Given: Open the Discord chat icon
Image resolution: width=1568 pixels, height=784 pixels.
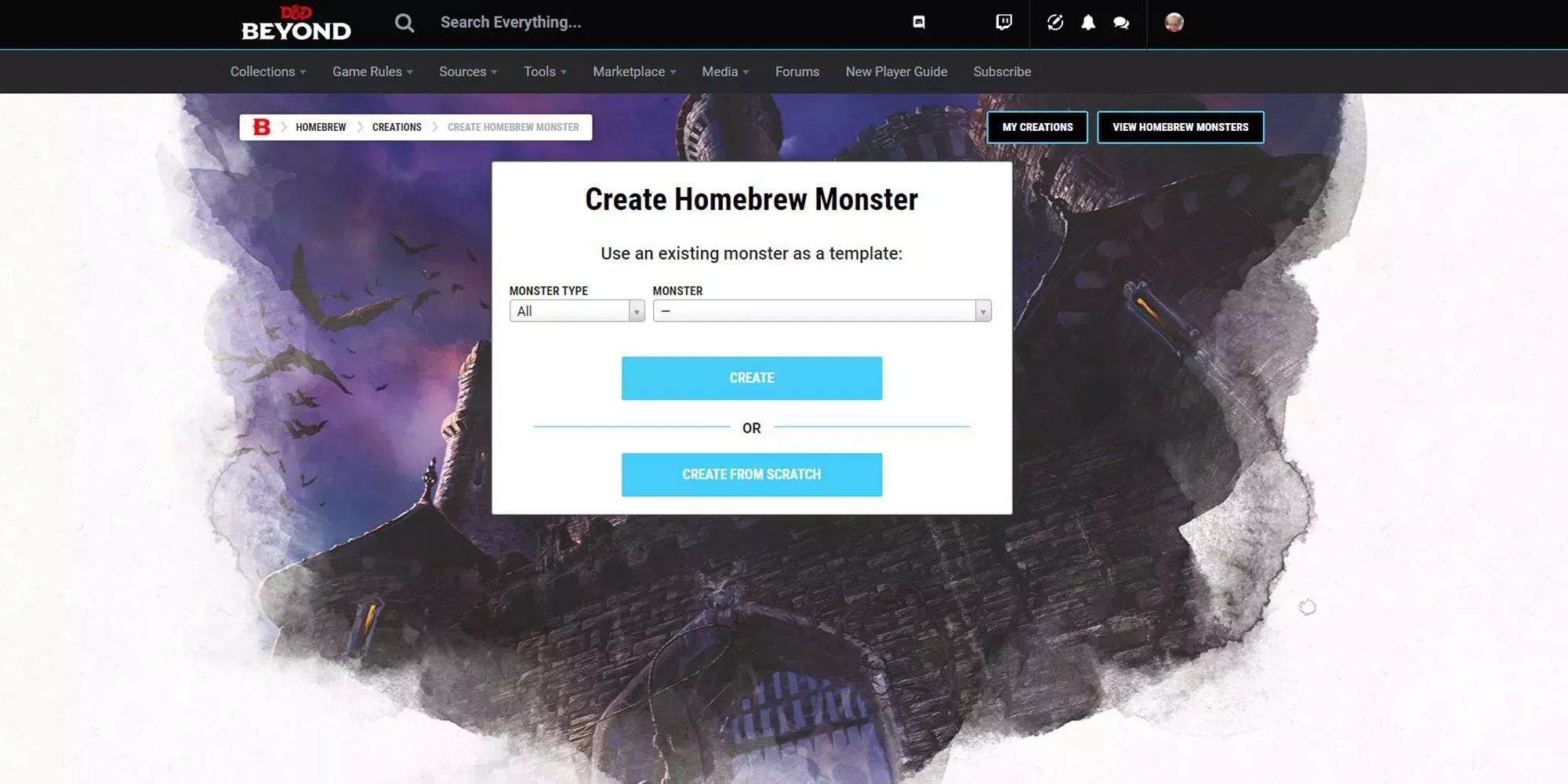Looking at the screenshot, I should click(919, 22).
